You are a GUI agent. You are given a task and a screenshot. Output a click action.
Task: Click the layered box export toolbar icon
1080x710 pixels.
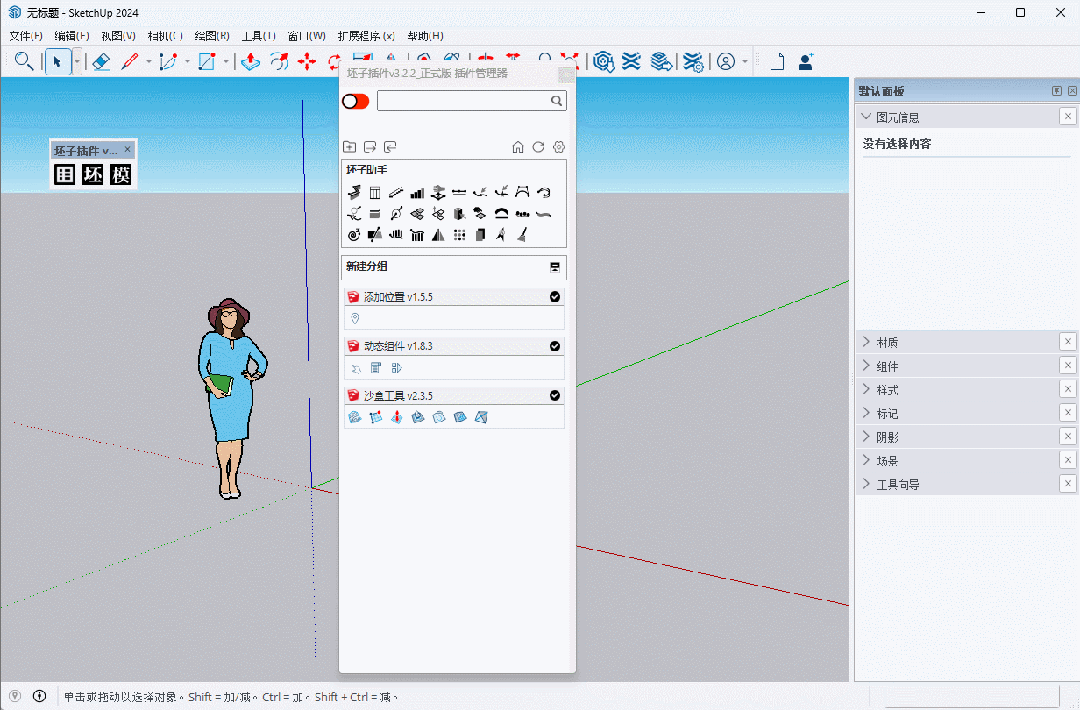pyautogui.click(x=661, y=62)
